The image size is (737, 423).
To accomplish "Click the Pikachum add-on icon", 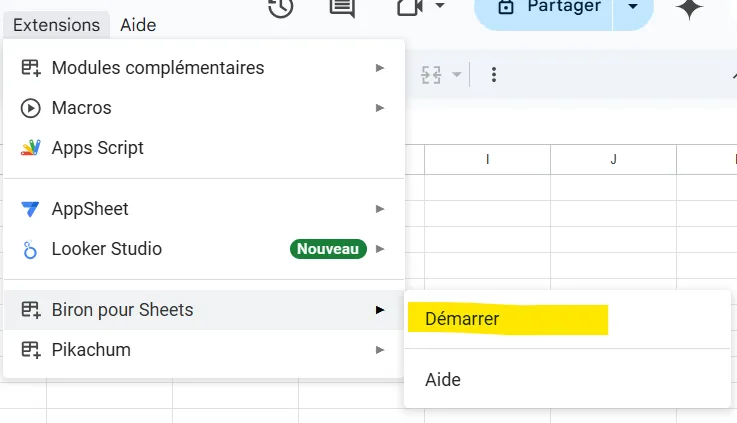I will (x=31, y=350).
